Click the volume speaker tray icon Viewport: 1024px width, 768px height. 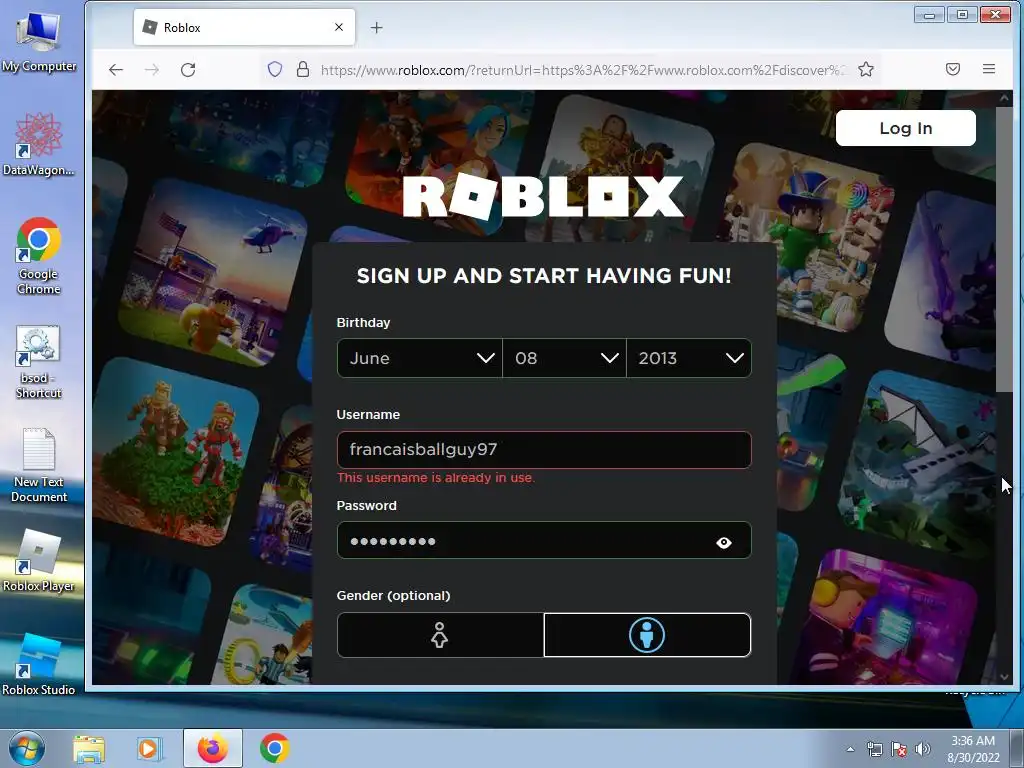tap(922, 750)
